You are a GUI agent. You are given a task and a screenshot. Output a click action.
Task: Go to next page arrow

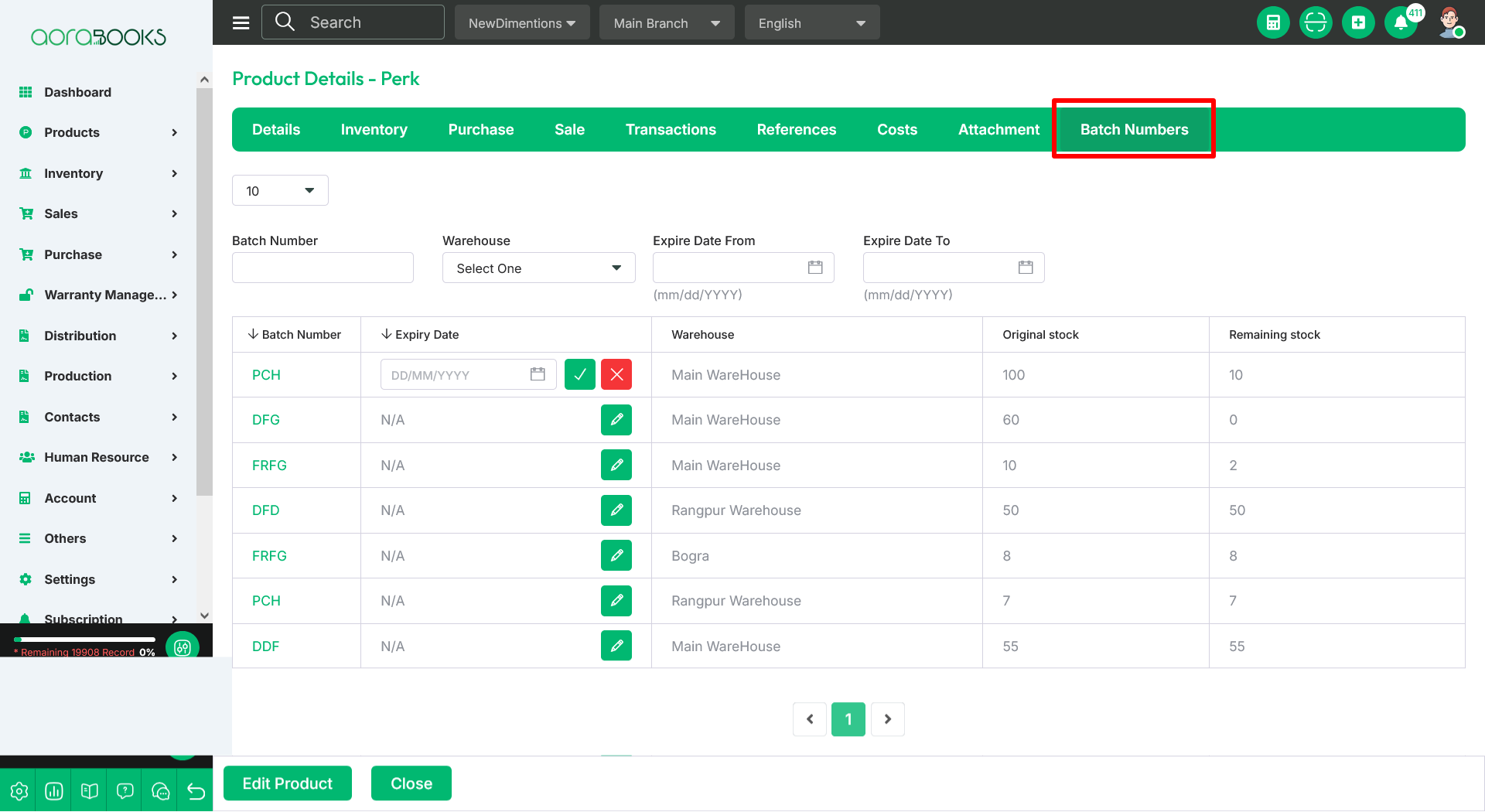coord(888,719)
